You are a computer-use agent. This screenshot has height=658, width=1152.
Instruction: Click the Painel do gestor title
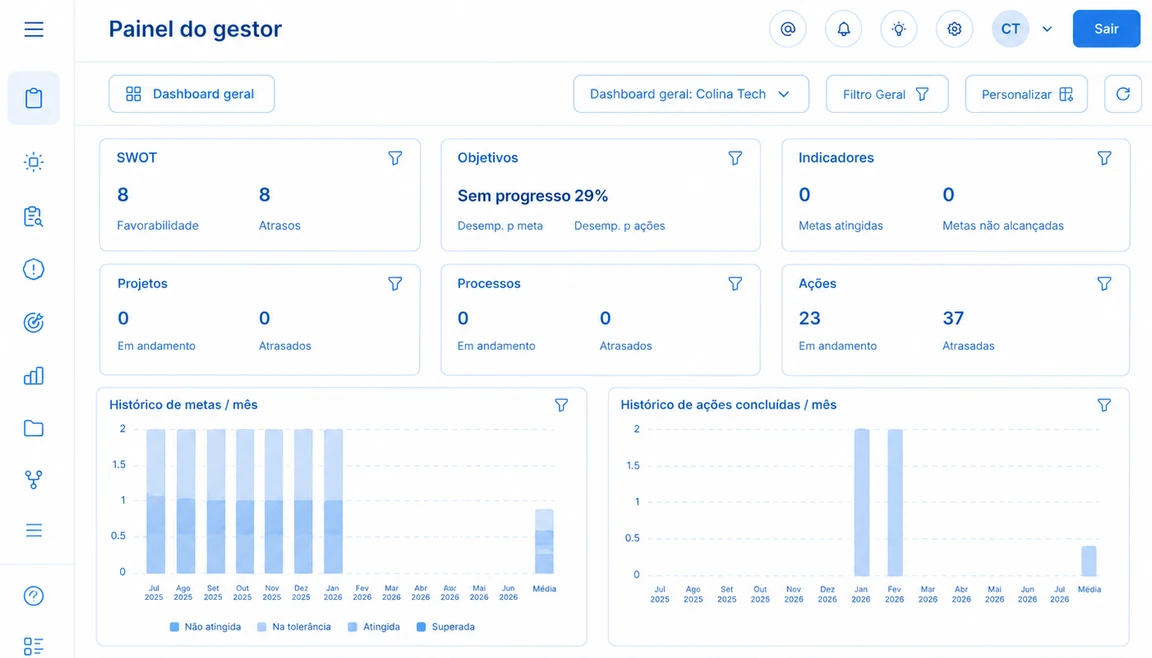[195, 29]
